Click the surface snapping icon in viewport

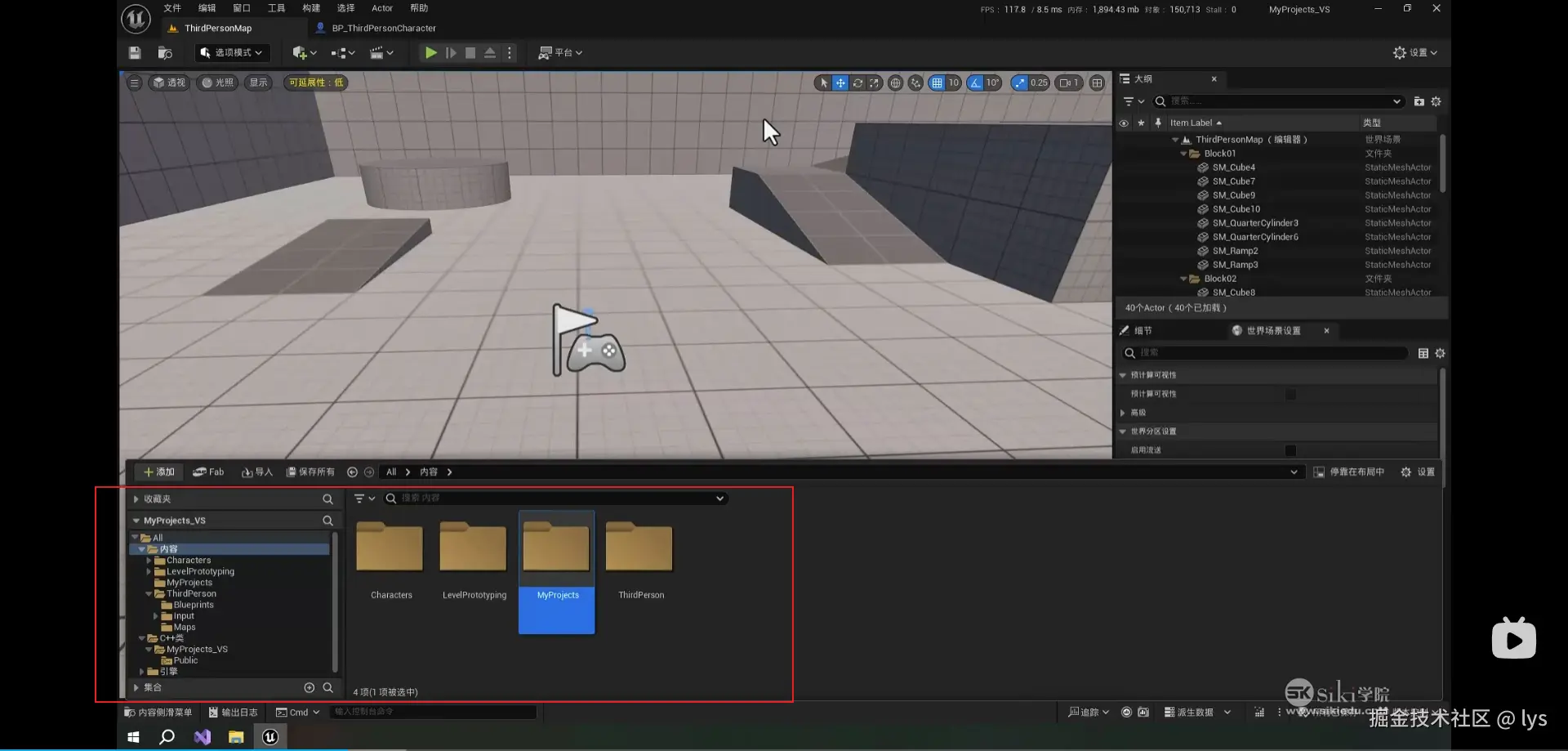pyautogui.click(x=915, y=83)
